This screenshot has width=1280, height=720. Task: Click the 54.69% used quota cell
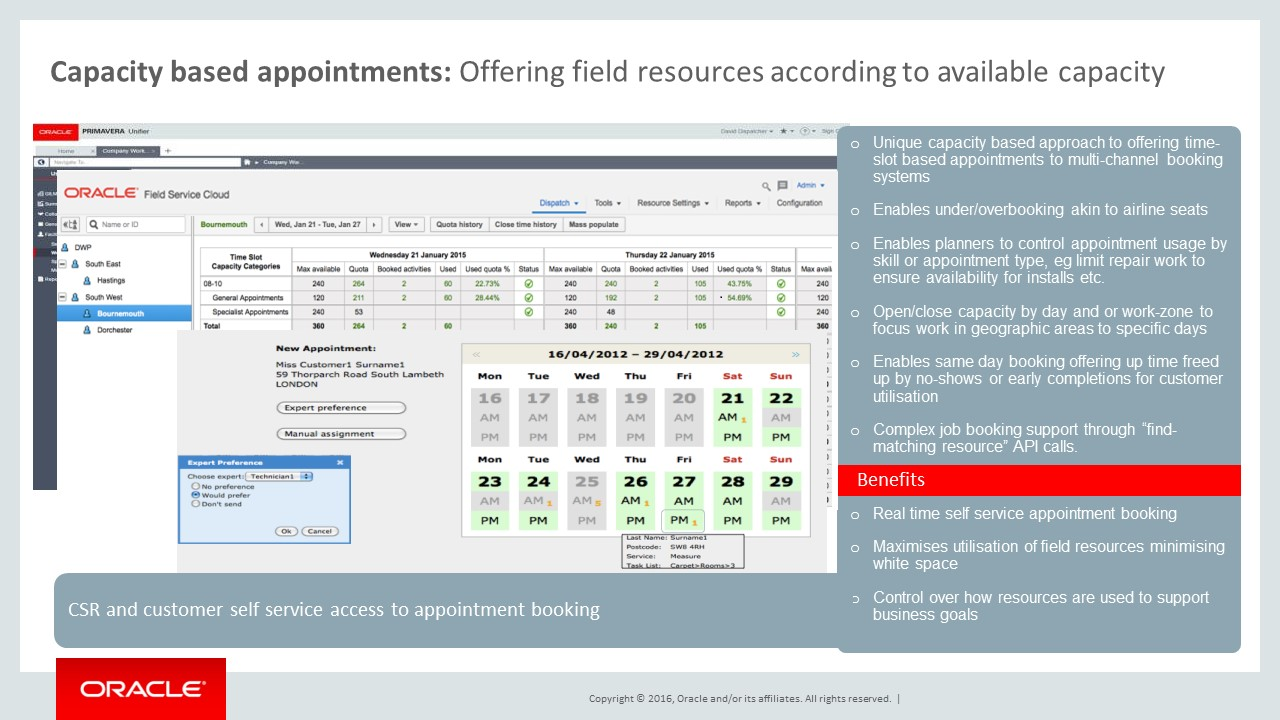(x=738, y=298)
